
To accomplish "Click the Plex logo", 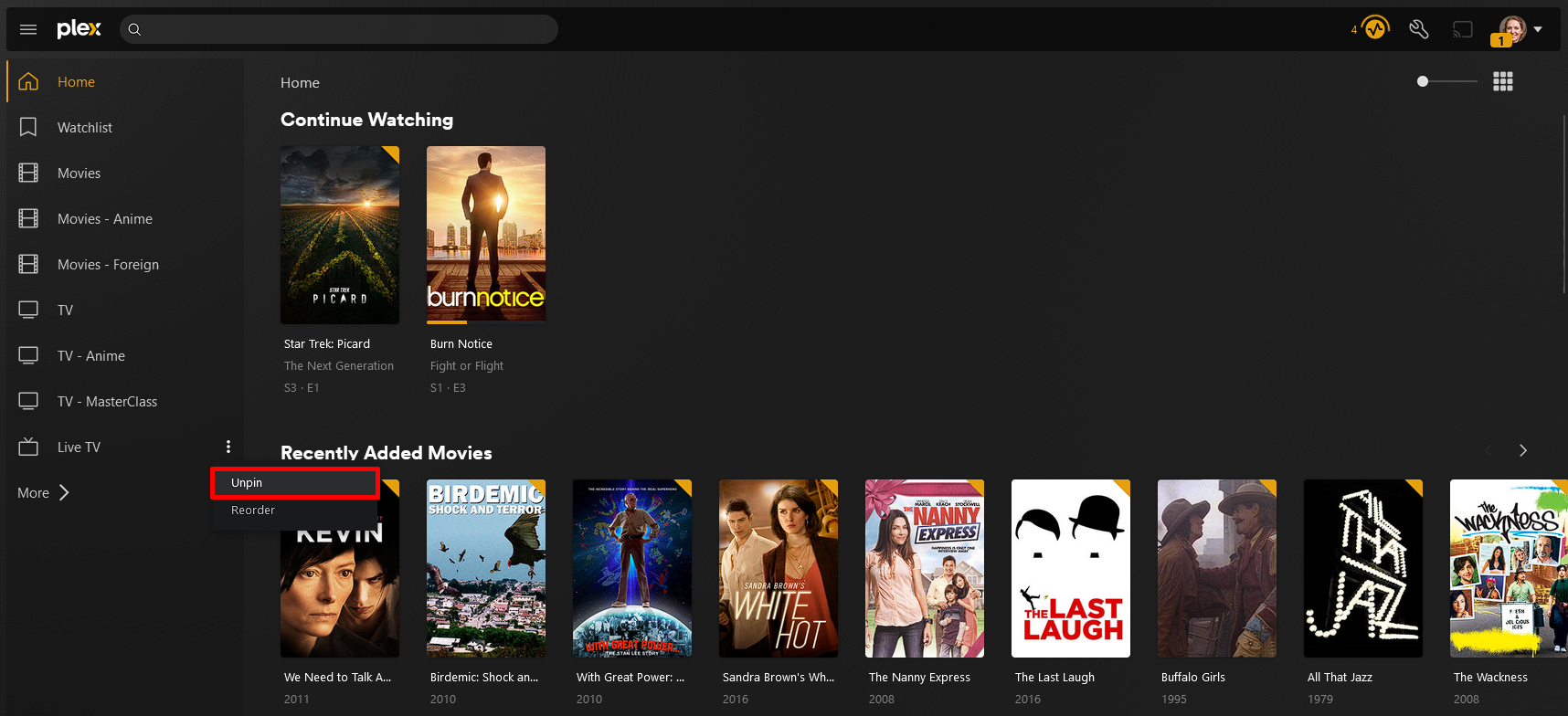I will point(79,29).
